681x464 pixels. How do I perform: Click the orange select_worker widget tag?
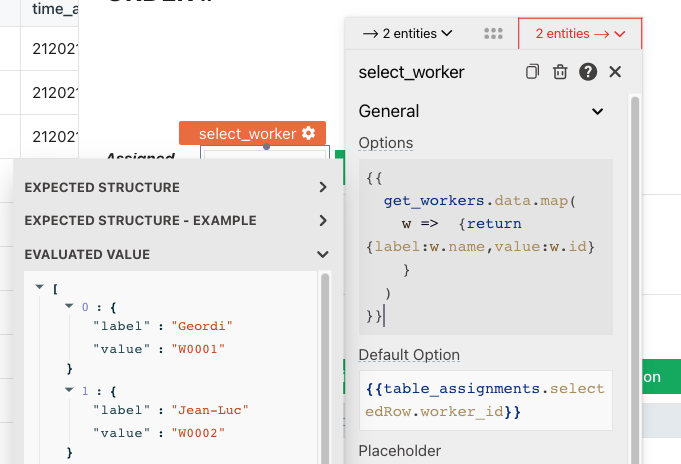point(248,134)
